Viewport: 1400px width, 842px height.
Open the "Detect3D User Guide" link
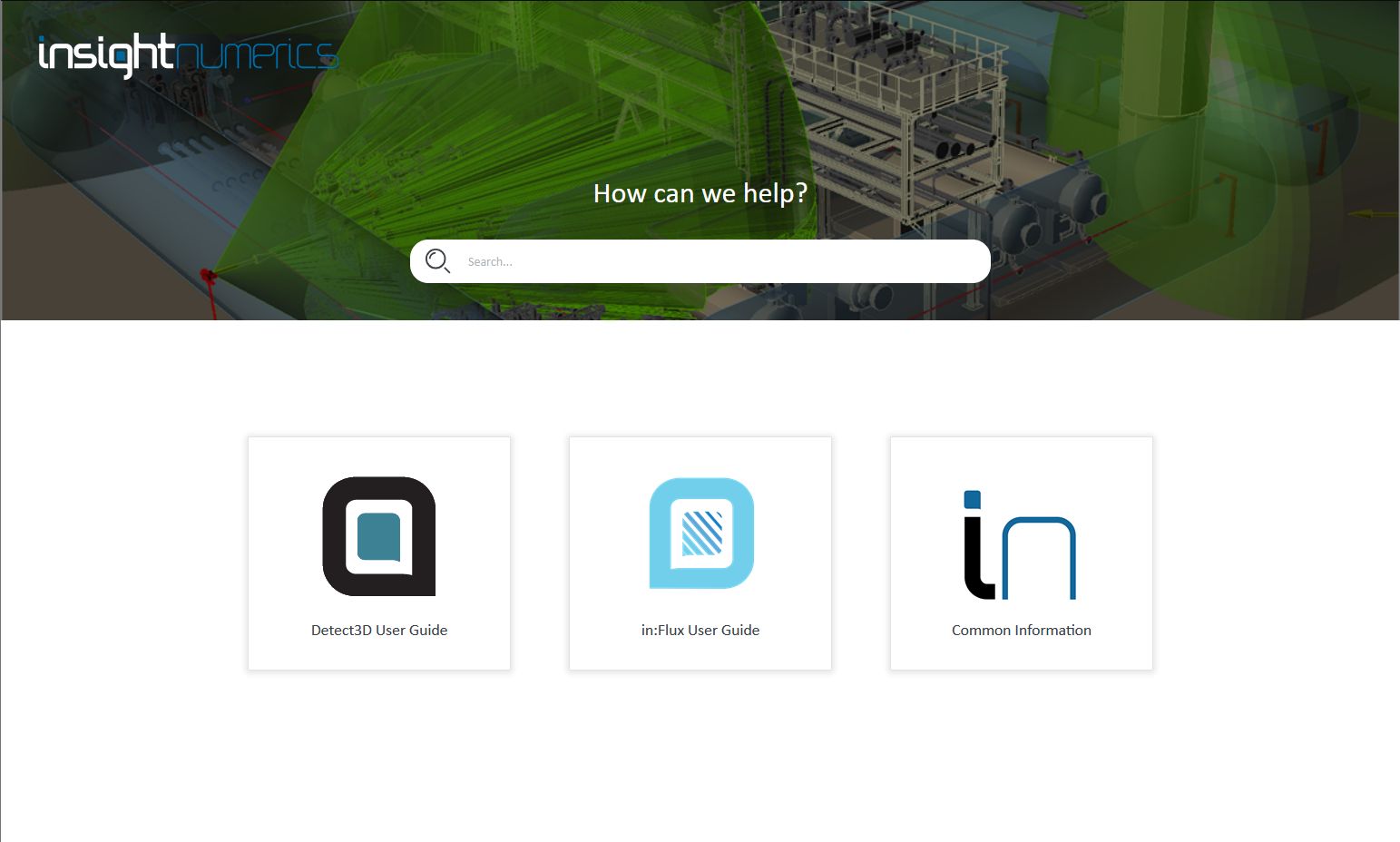378,630
